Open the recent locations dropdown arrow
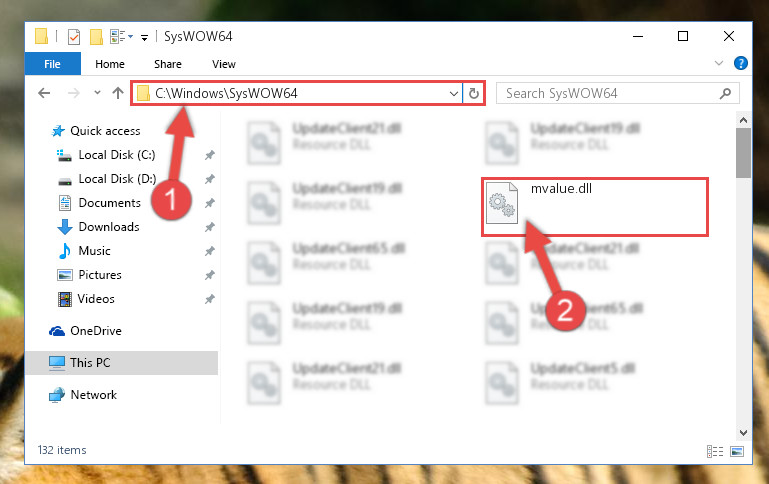This screenshot has width=769, height=484. 97,93
